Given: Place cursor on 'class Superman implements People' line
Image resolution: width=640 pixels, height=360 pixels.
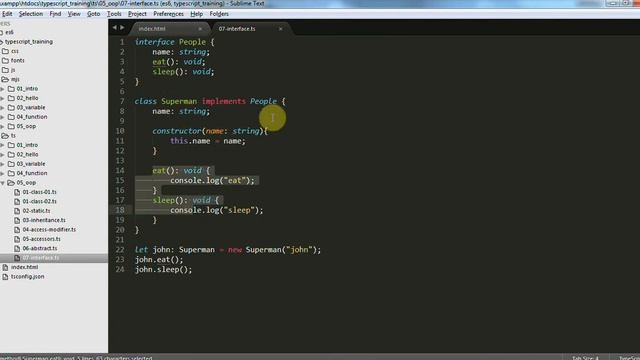Looking at the screenshot, I should tap(210, 101).
